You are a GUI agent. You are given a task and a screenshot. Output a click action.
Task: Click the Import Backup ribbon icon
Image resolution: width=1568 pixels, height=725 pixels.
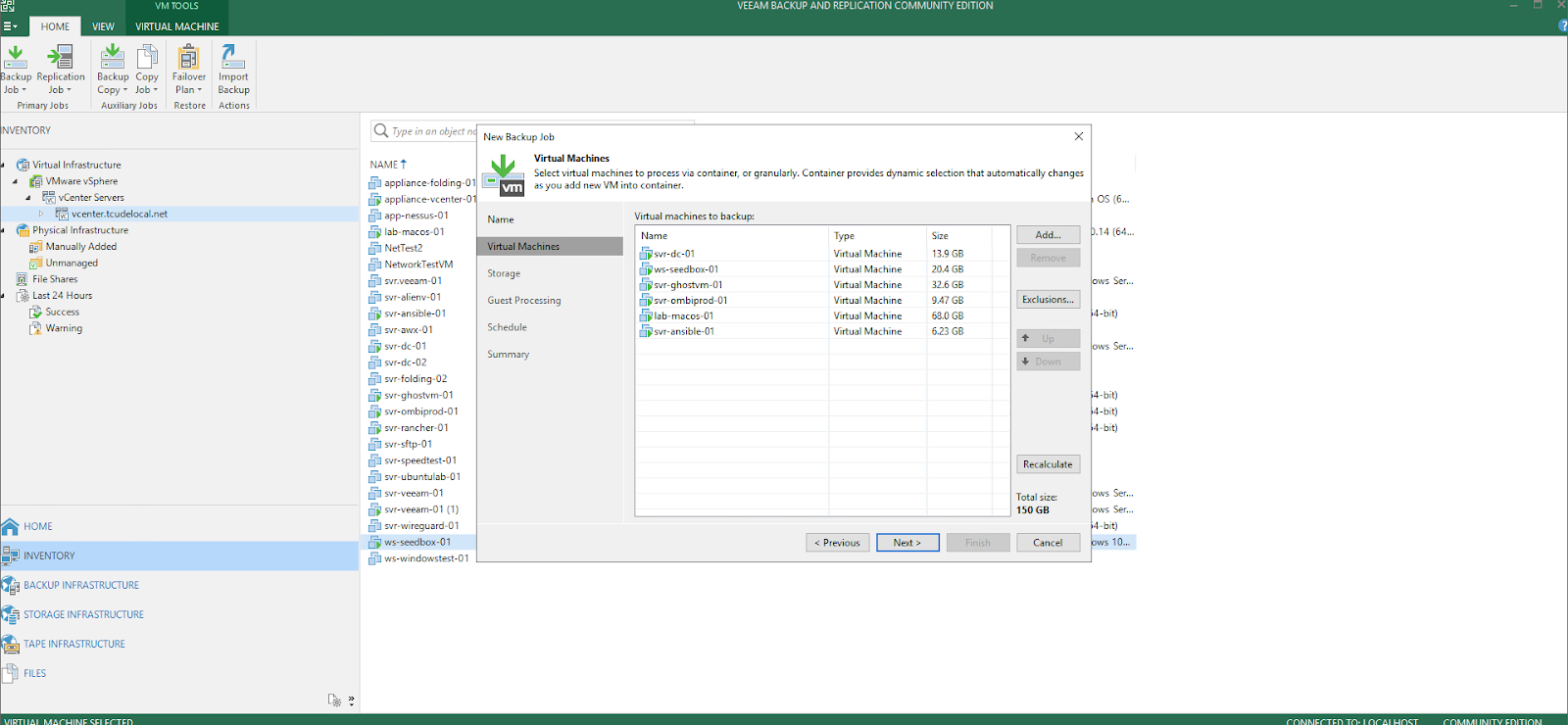click(233, 70)
